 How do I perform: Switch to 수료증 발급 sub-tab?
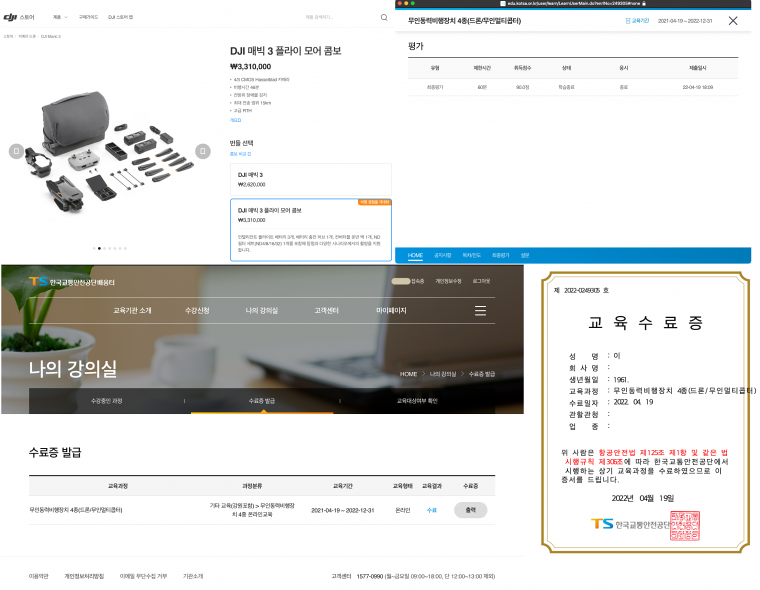(x=262, y=401)
